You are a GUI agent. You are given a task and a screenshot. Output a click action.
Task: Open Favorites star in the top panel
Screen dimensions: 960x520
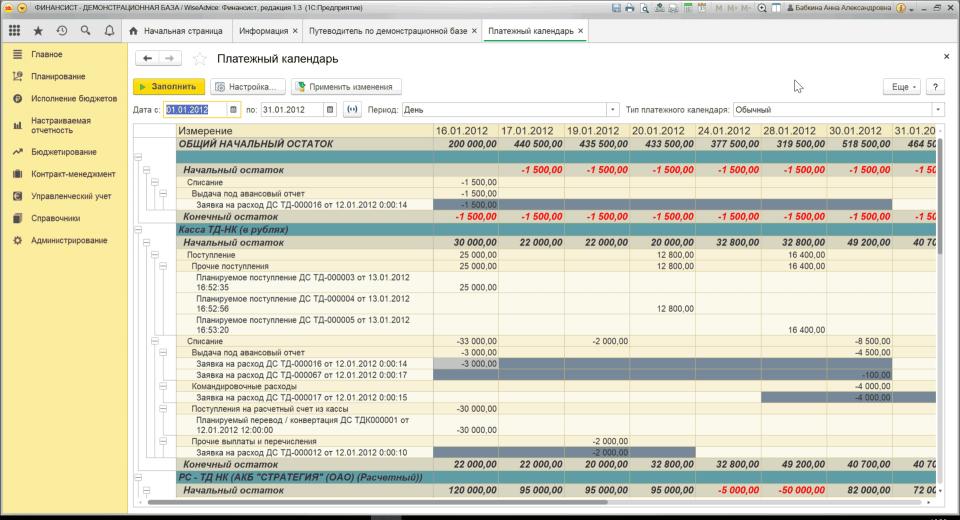(x=38, y=31)
